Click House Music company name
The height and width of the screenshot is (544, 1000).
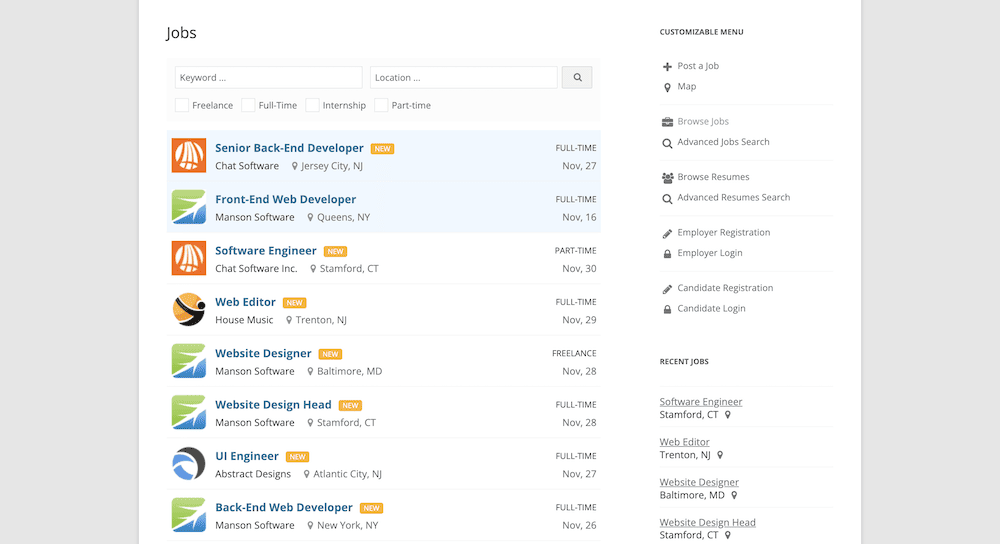(x=244, y=320)
